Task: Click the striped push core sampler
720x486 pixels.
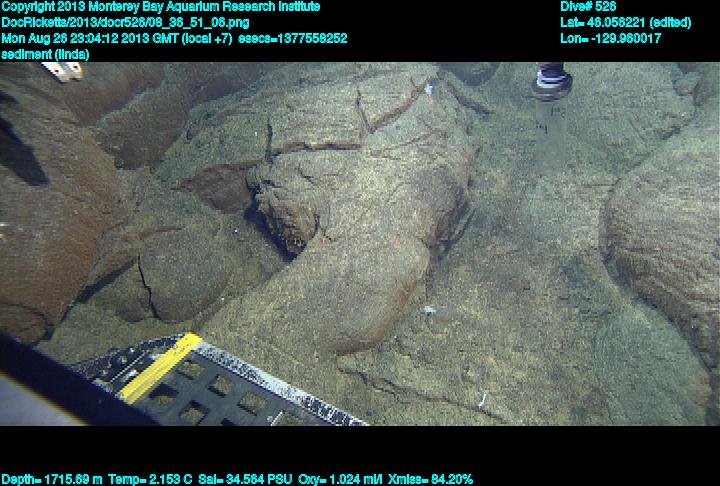Action: [551, 80]
